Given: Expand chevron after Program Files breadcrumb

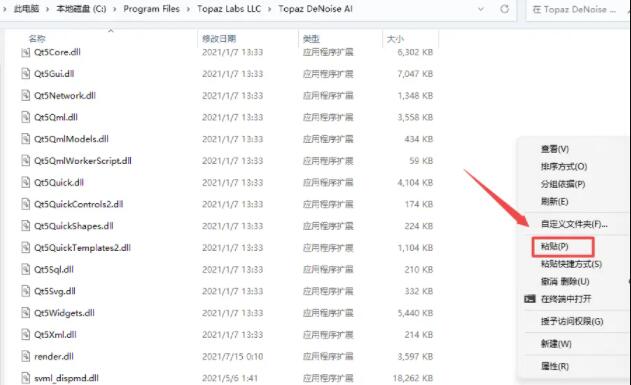Looking at the screenshot, I should click(x=188, y=9).
